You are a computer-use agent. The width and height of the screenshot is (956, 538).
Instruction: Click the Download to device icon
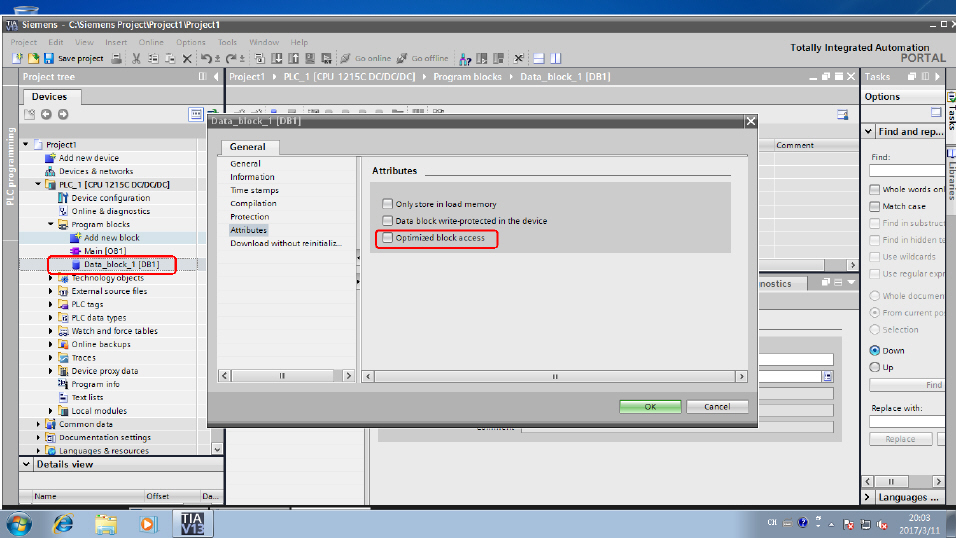click(277, 59)
